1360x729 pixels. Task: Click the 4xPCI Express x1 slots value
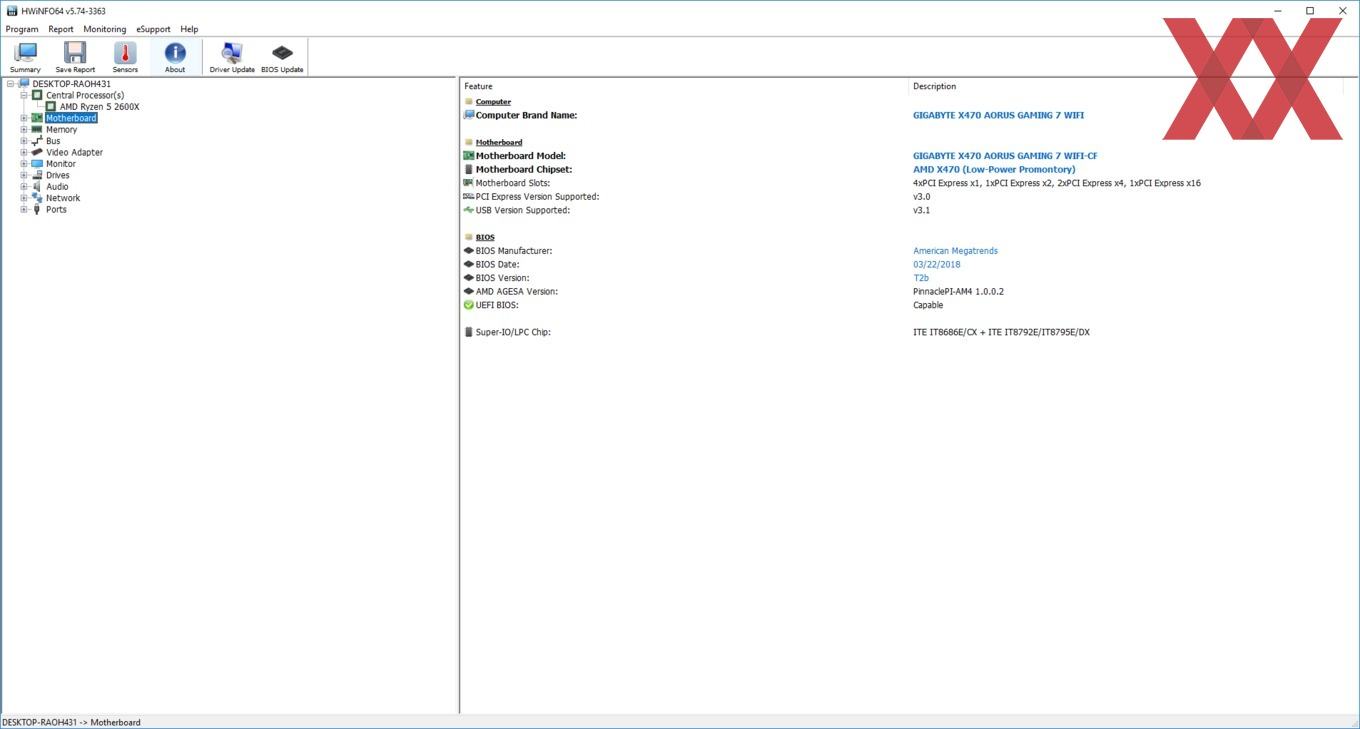(x=1057, y=183)
